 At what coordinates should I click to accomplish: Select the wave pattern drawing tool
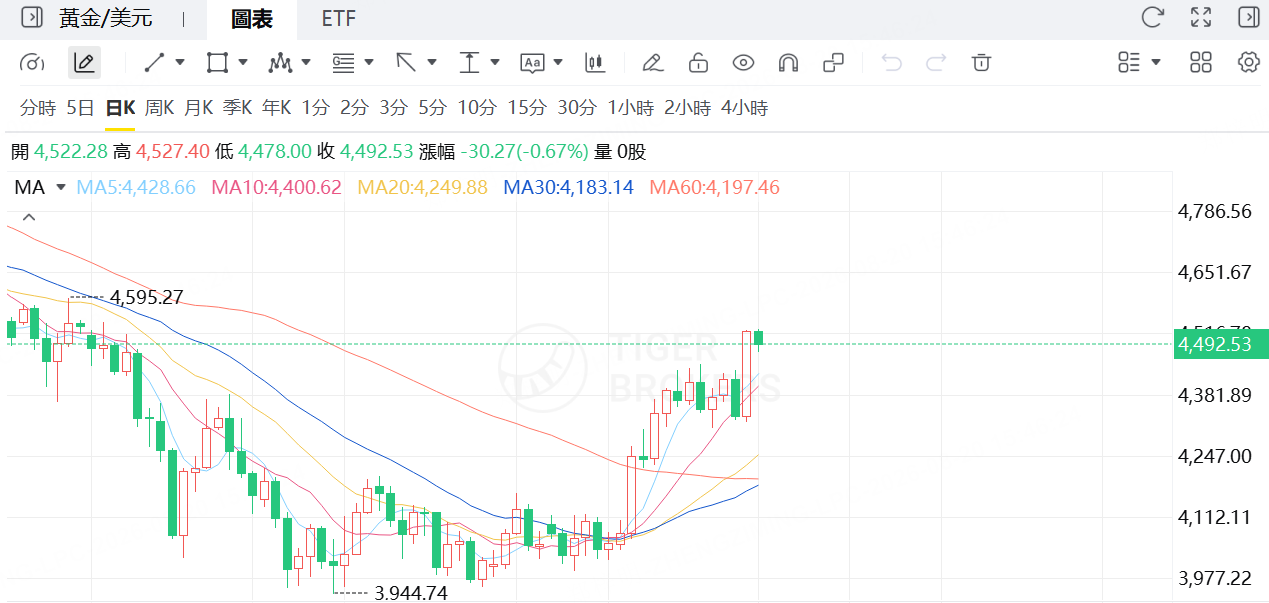tap(280, 63)
